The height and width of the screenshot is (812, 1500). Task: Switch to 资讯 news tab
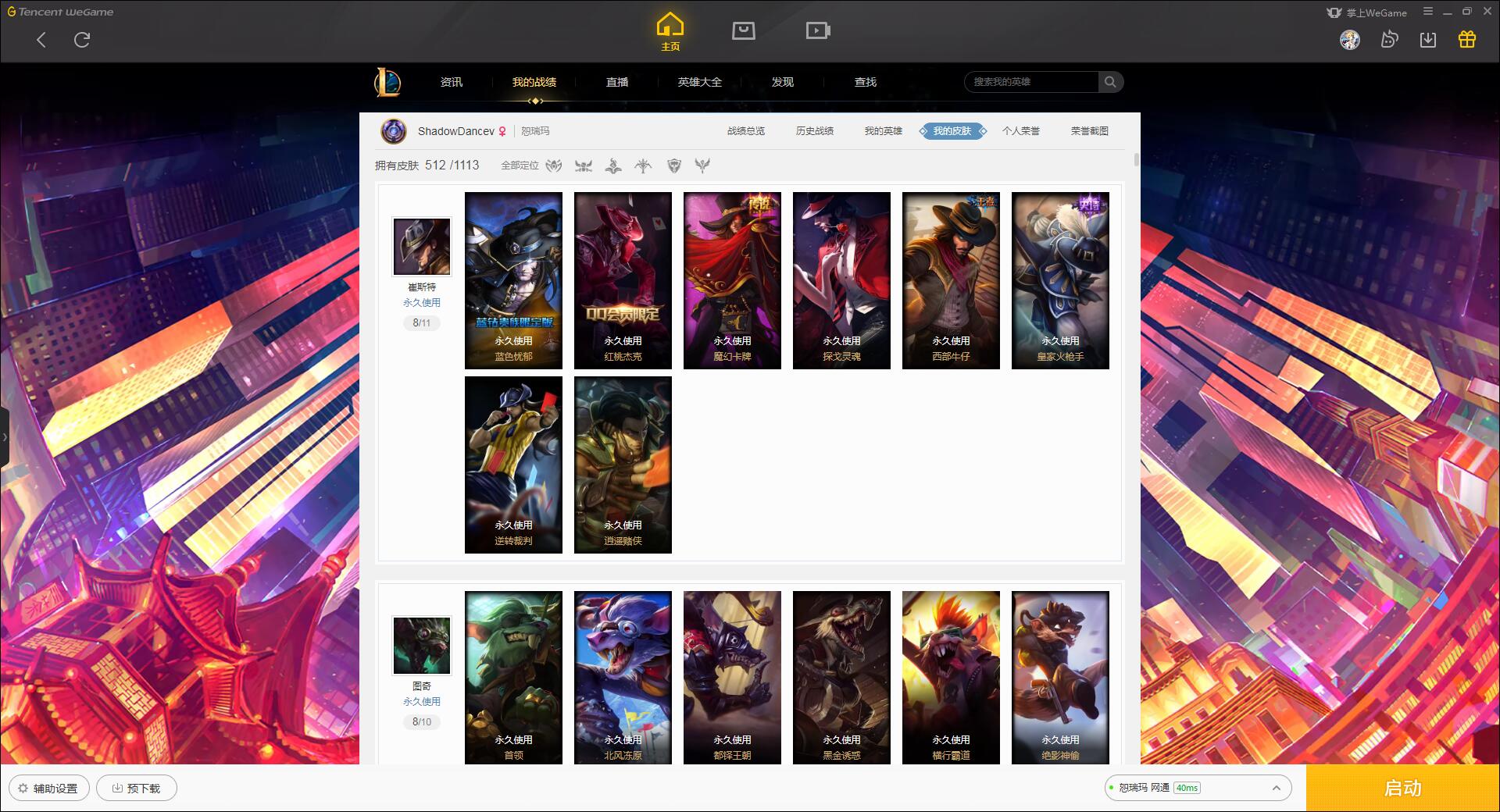(452, 82)
